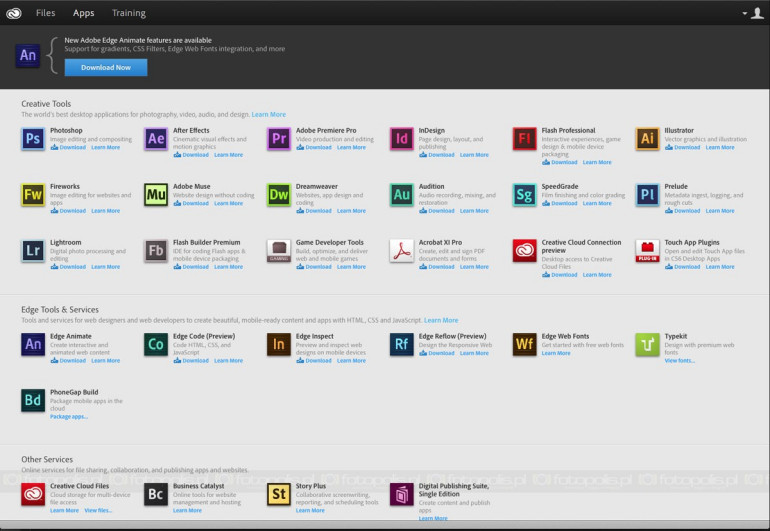The width and height of the screenshot is (770, 531).
Task: Click the Edge Animate An icon in Edge Tools
Action: coord(33,344)
